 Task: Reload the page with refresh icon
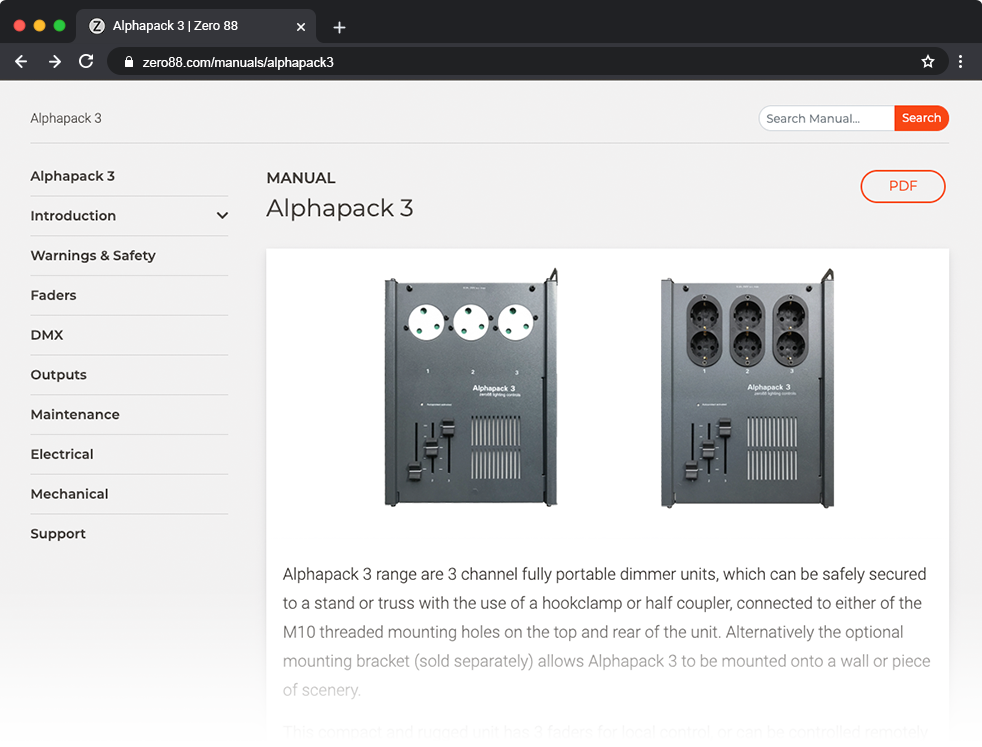[x=86, y=62]
